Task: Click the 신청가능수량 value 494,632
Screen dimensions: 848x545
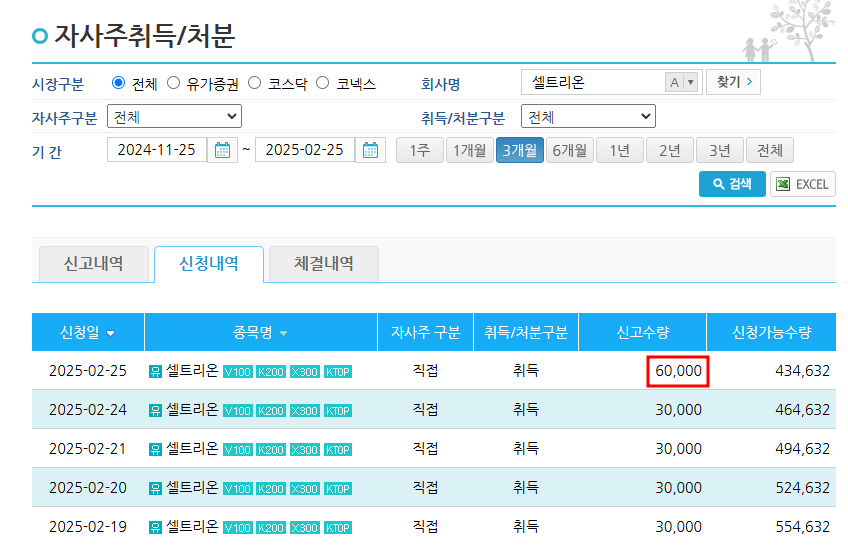Action: (x=803, y=449)
